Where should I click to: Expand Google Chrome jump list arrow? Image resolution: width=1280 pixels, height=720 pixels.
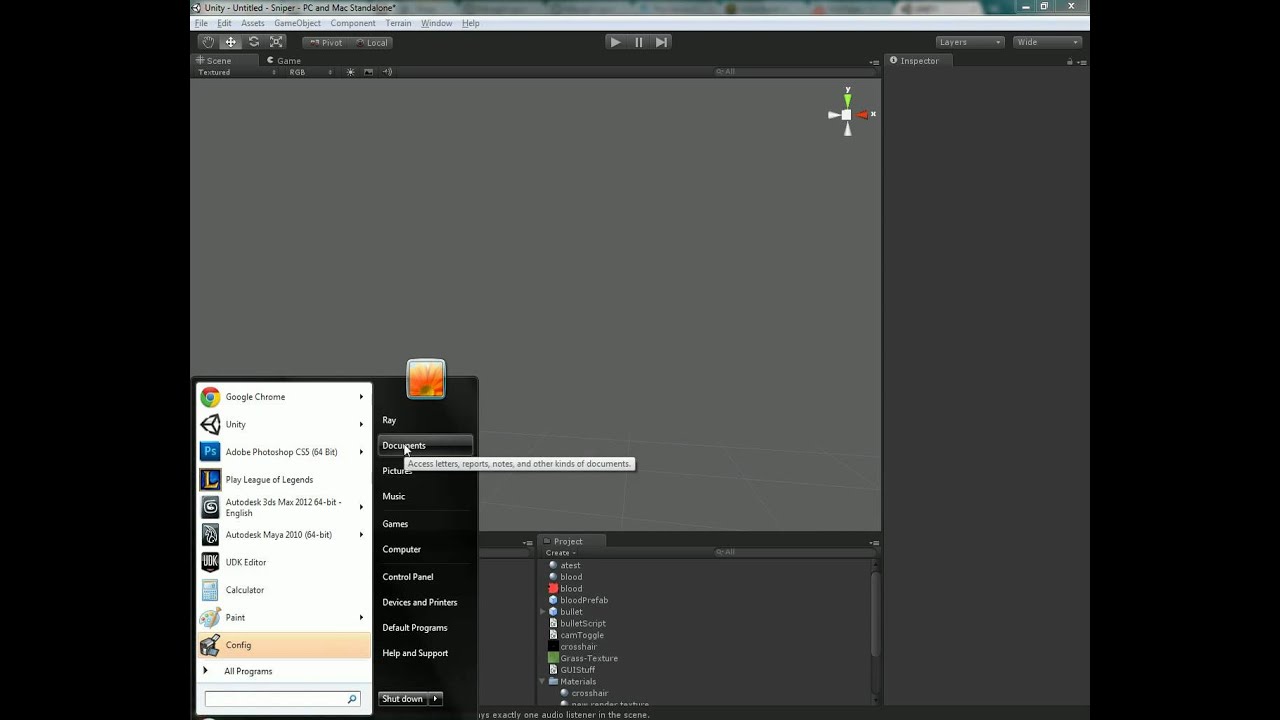361,397
